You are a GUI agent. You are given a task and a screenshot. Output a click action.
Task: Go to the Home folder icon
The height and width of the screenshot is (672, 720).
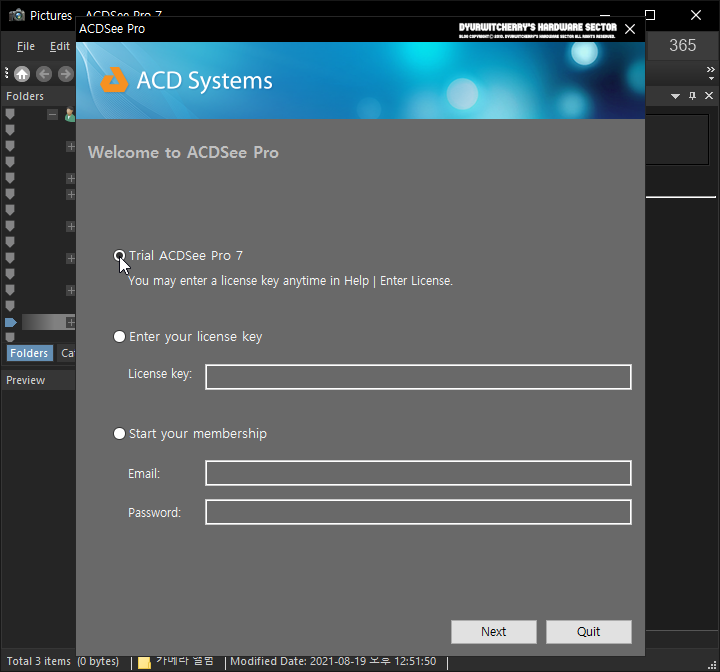pyautogui.click(x=22, y=74)
